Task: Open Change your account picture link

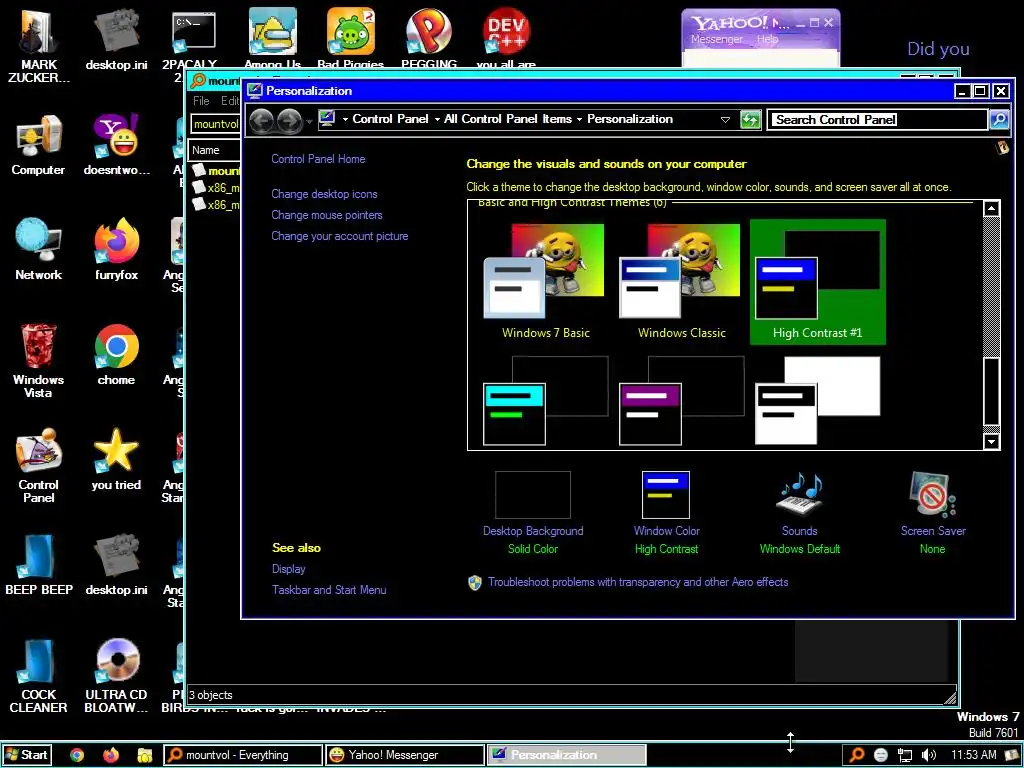Action: [340, 236]
